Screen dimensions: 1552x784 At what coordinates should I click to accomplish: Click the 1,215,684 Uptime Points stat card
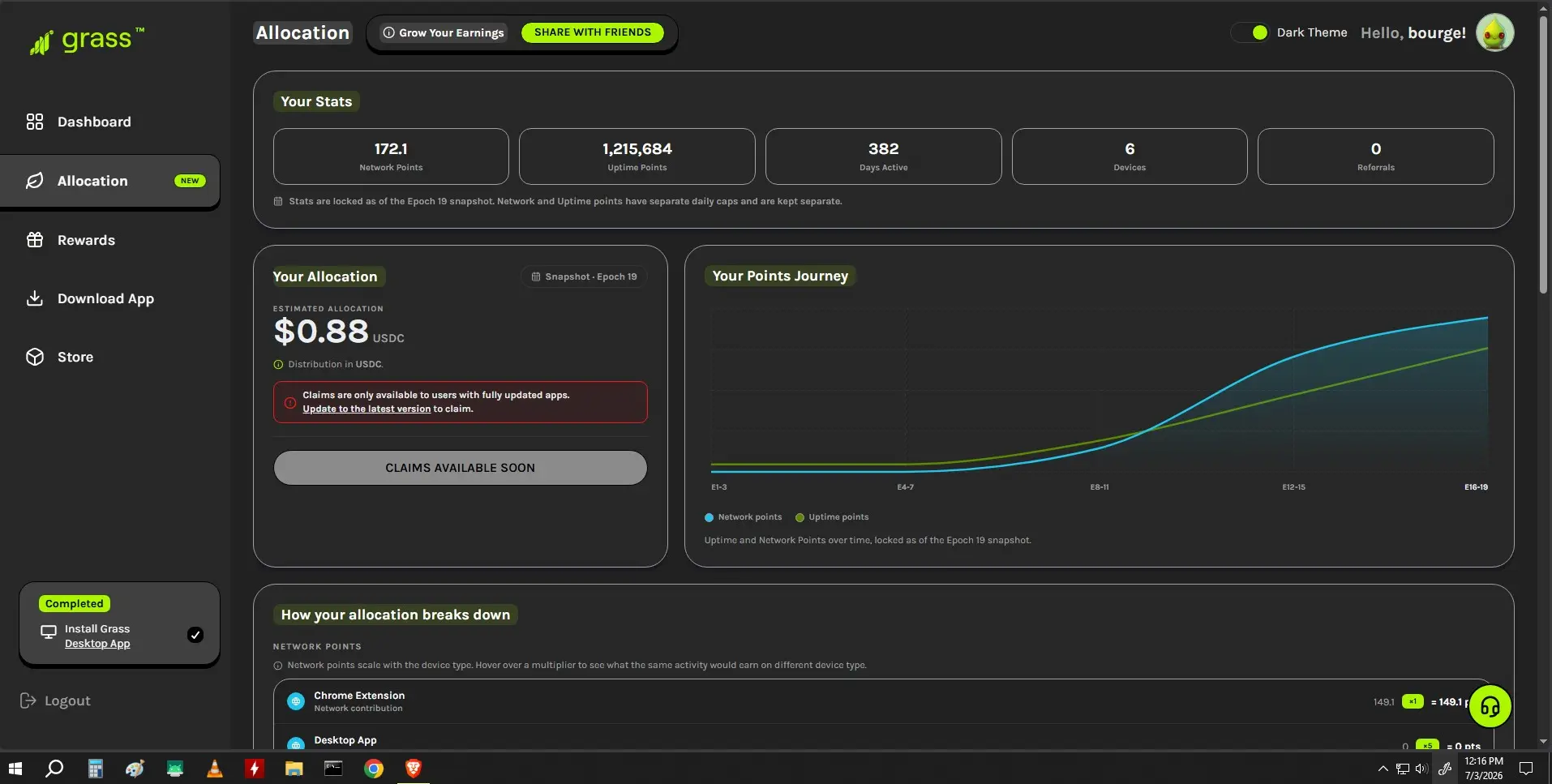pyautogui.click(x=637, y=156)
